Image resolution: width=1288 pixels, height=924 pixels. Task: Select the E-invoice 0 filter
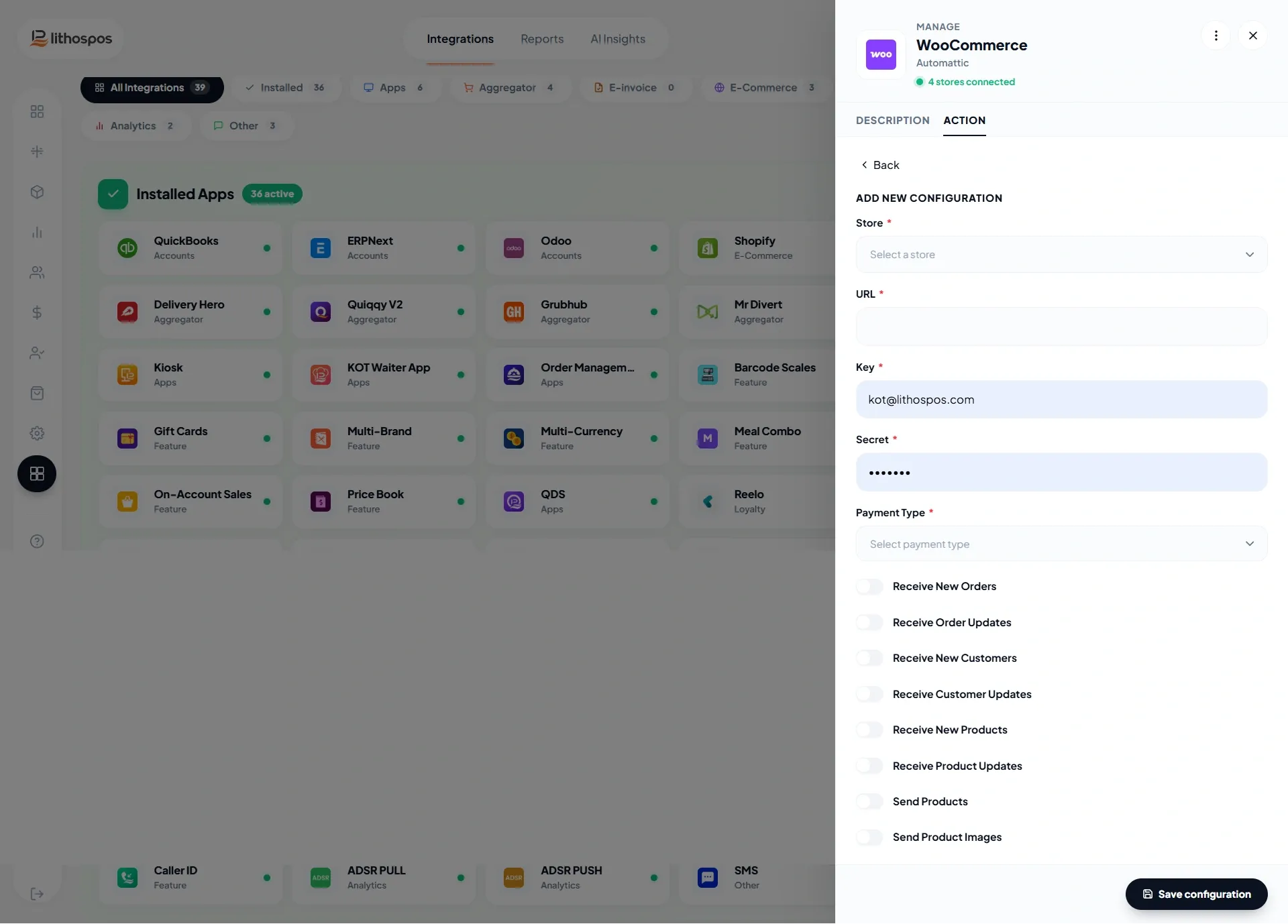(x=635, y=88)
